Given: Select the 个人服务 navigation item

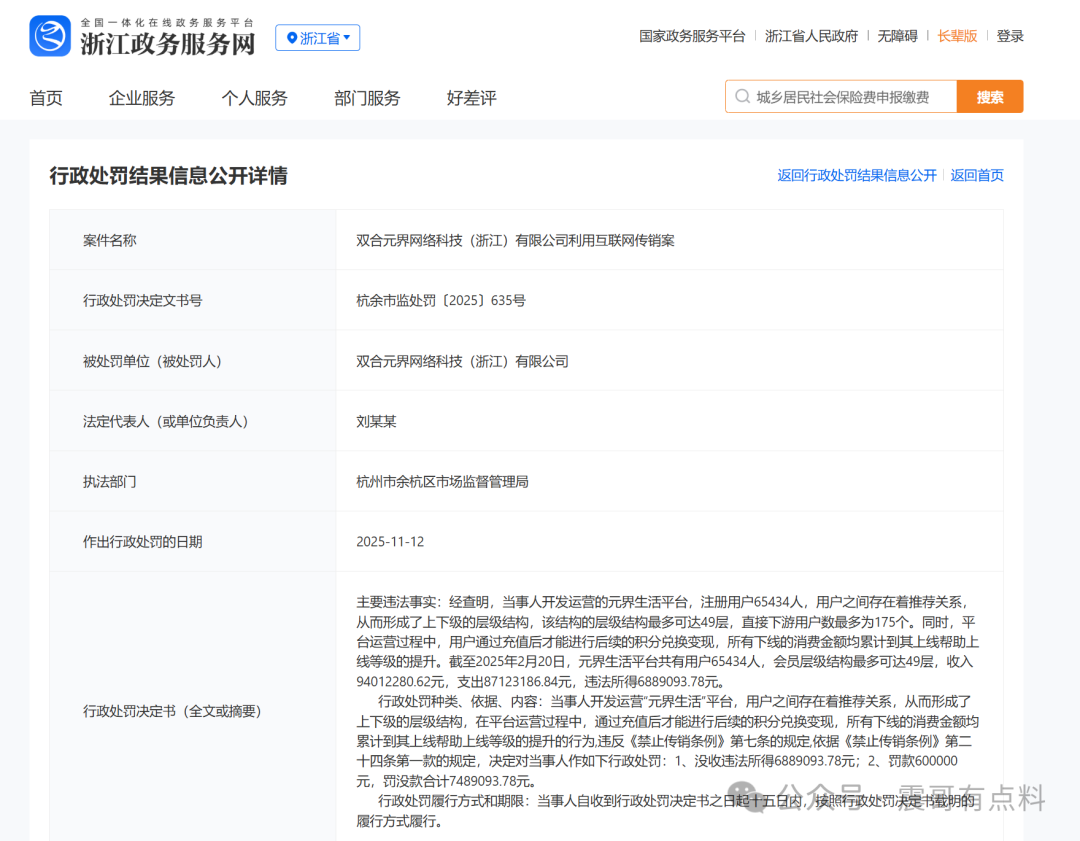Looking at the screenshot, I should pyautogui.click(x=254, y=97).
